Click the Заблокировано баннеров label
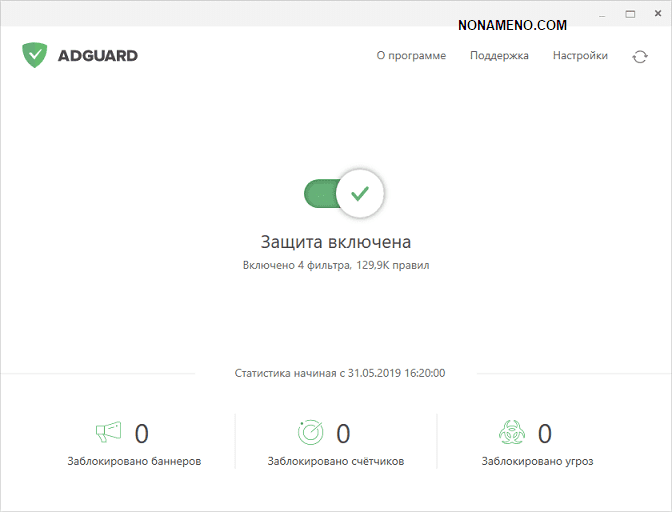672x512 pixels. (134, 462)
